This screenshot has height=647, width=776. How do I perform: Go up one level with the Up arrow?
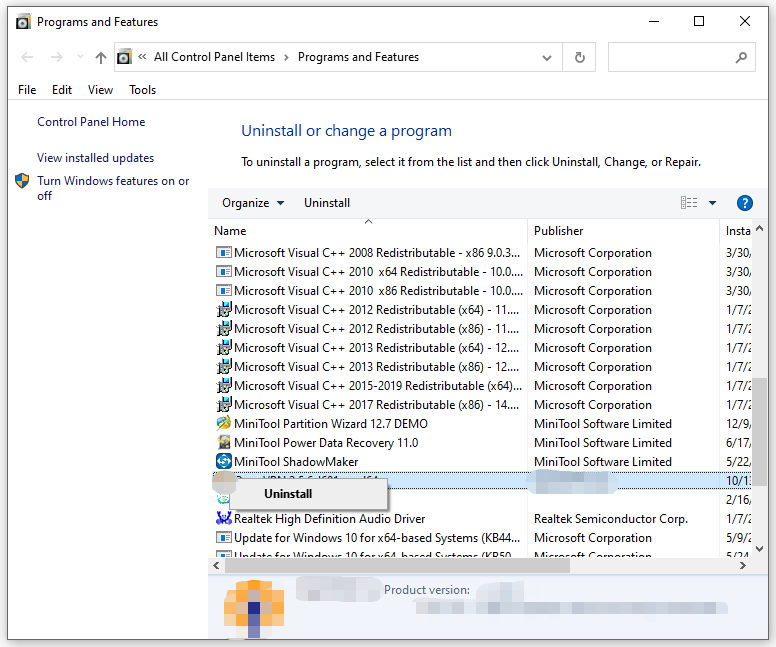tap(101, 57)
